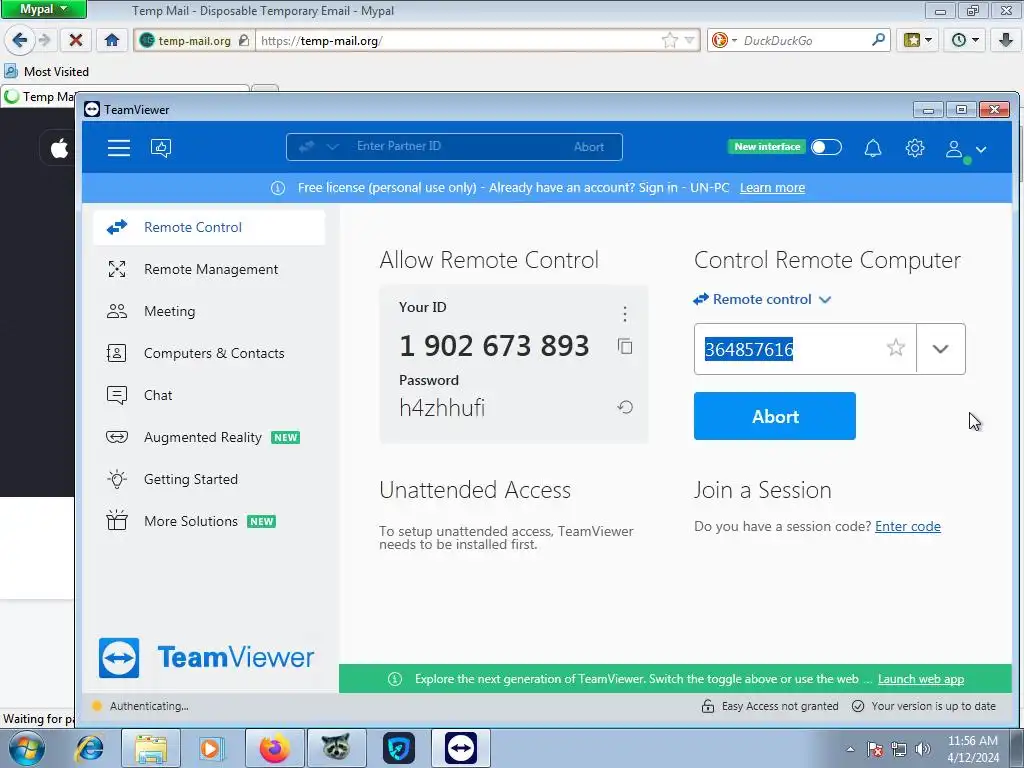Refresh the random password
Viewport: 1024px width, 768px height.
click(625, 408)
